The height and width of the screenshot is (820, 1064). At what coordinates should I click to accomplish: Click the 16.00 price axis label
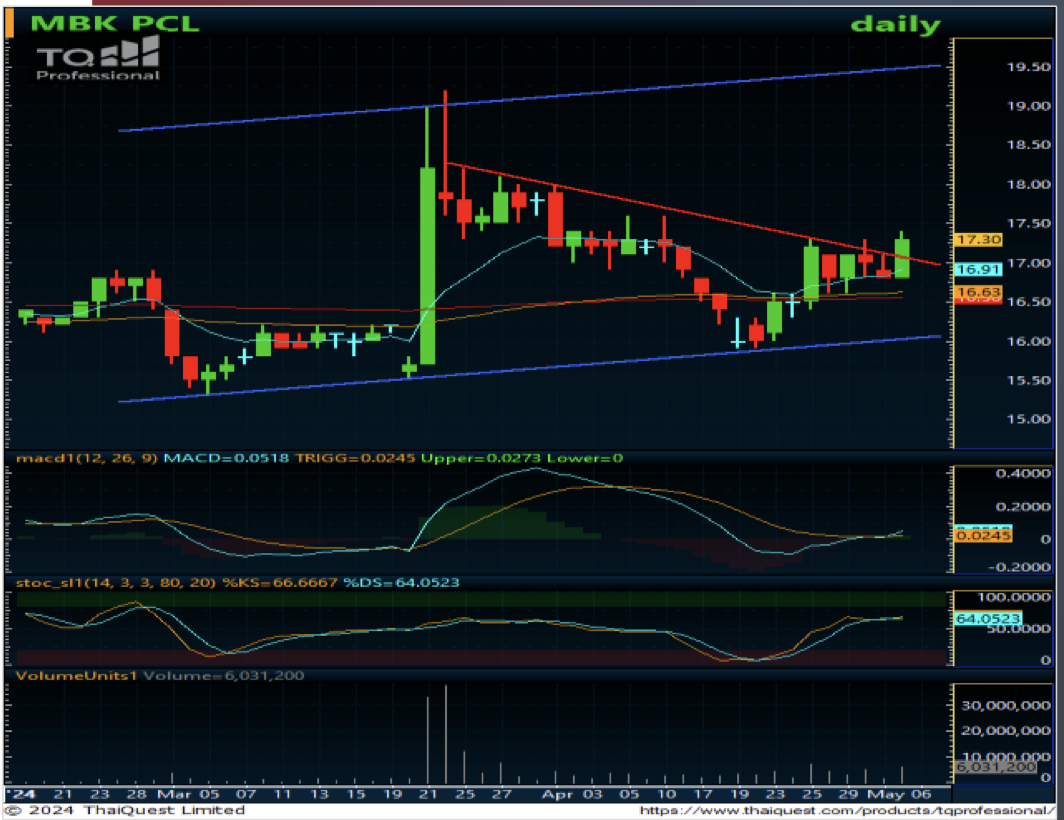coord(1028,341)
